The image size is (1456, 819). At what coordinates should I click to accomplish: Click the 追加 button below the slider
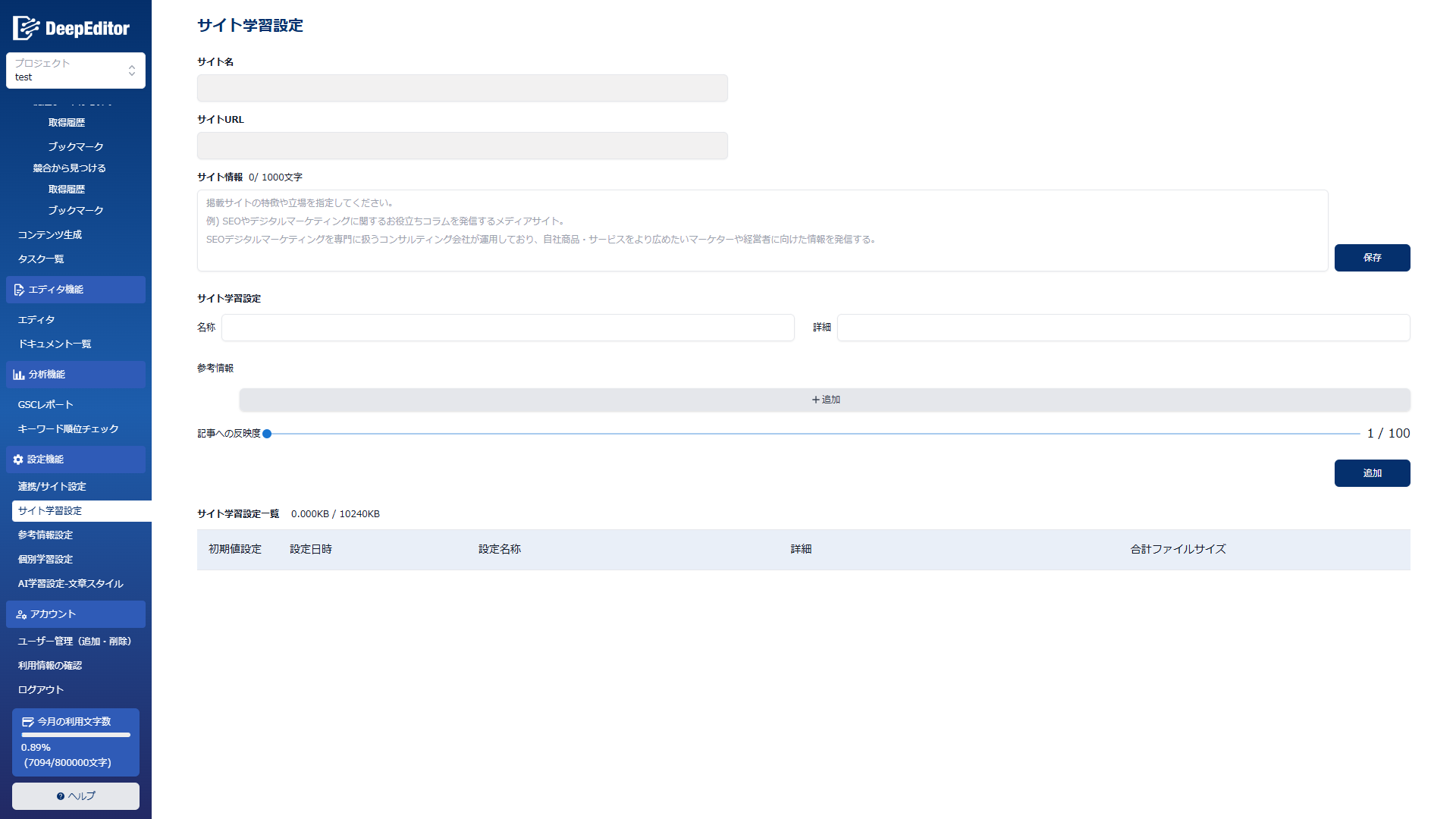click(1372, 473)
